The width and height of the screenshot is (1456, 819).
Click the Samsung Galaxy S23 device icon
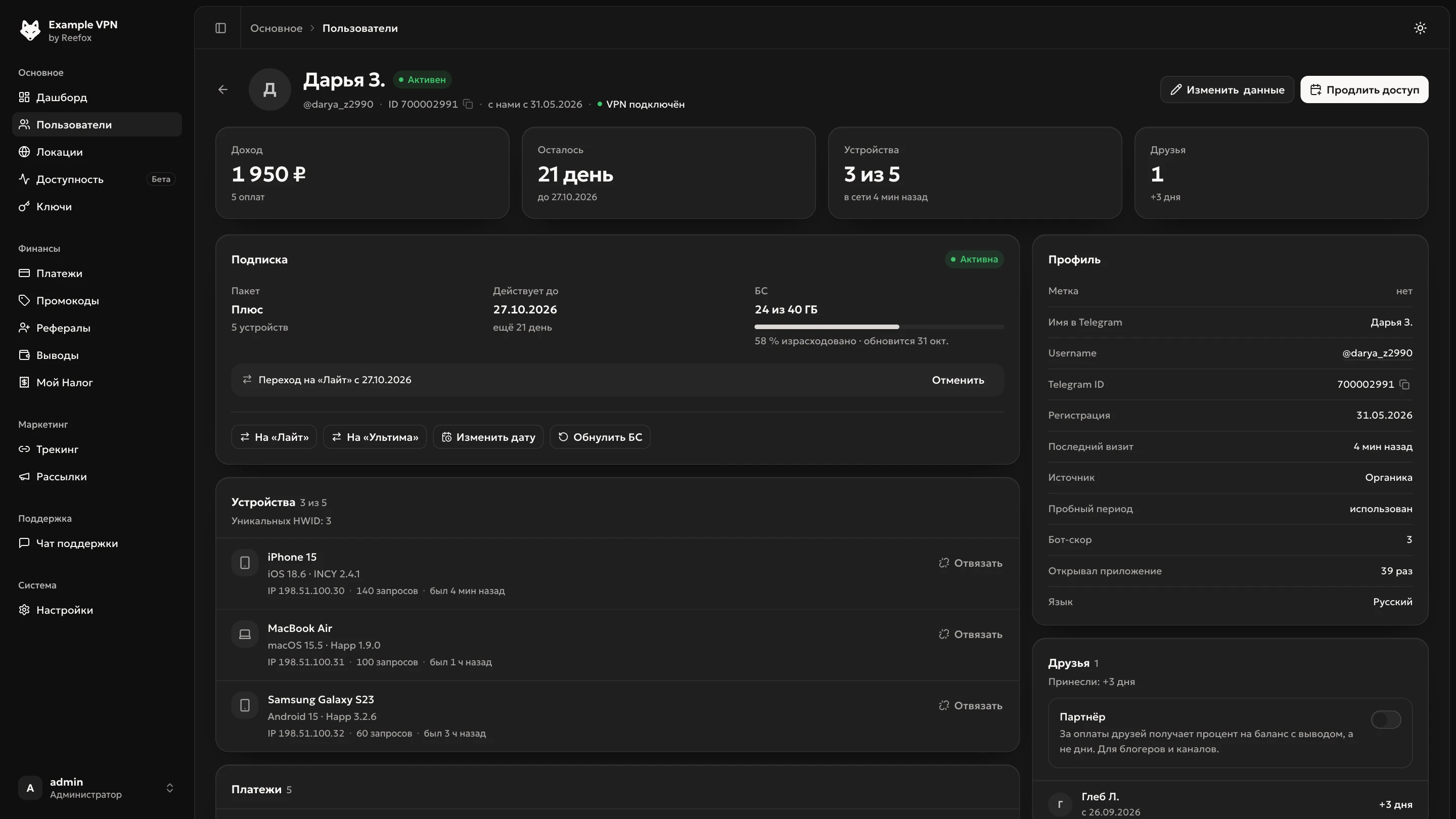pyautogui.click(x=245, y=705)
